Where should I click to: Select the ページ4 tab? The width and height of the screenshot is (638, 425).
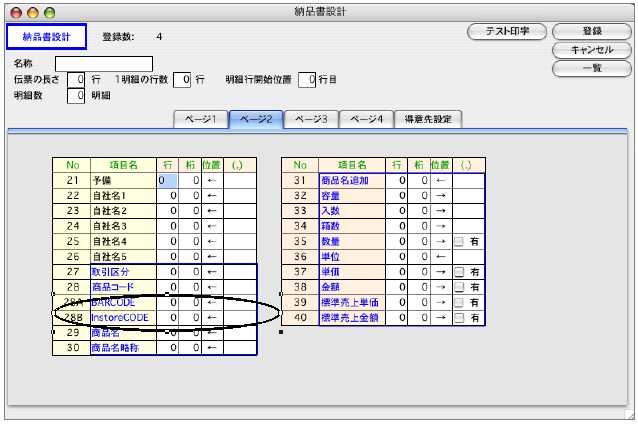pyautogui.click(x=365, y=119)
